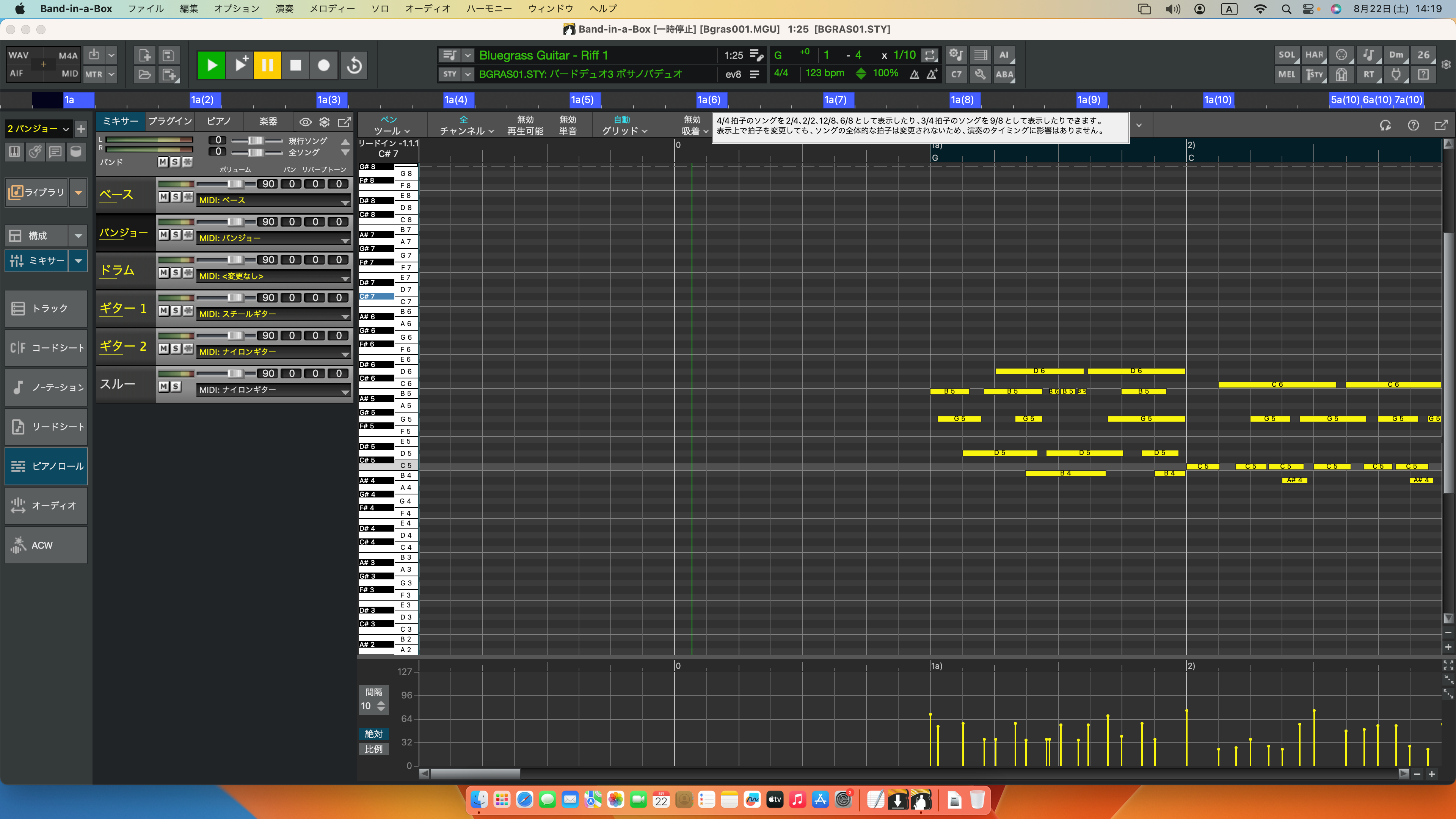Viewport: 1456px width, 819px height.
Task: Click the mixer panel settings gear icon
Action: pyautogui.click(x=325, y=121)
